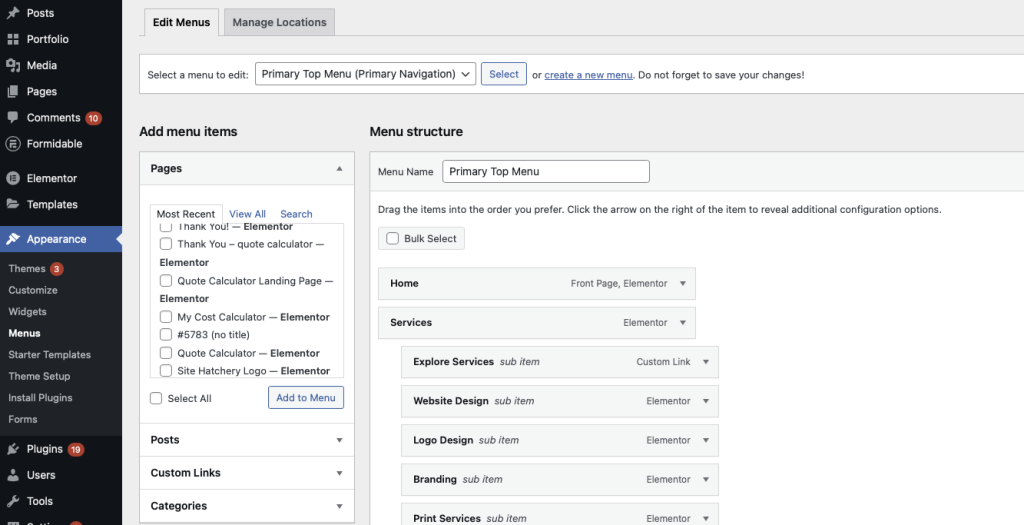Collapse the Pages panel arrow
Screen dimensions: 1024x525
(x=339, y=168)
